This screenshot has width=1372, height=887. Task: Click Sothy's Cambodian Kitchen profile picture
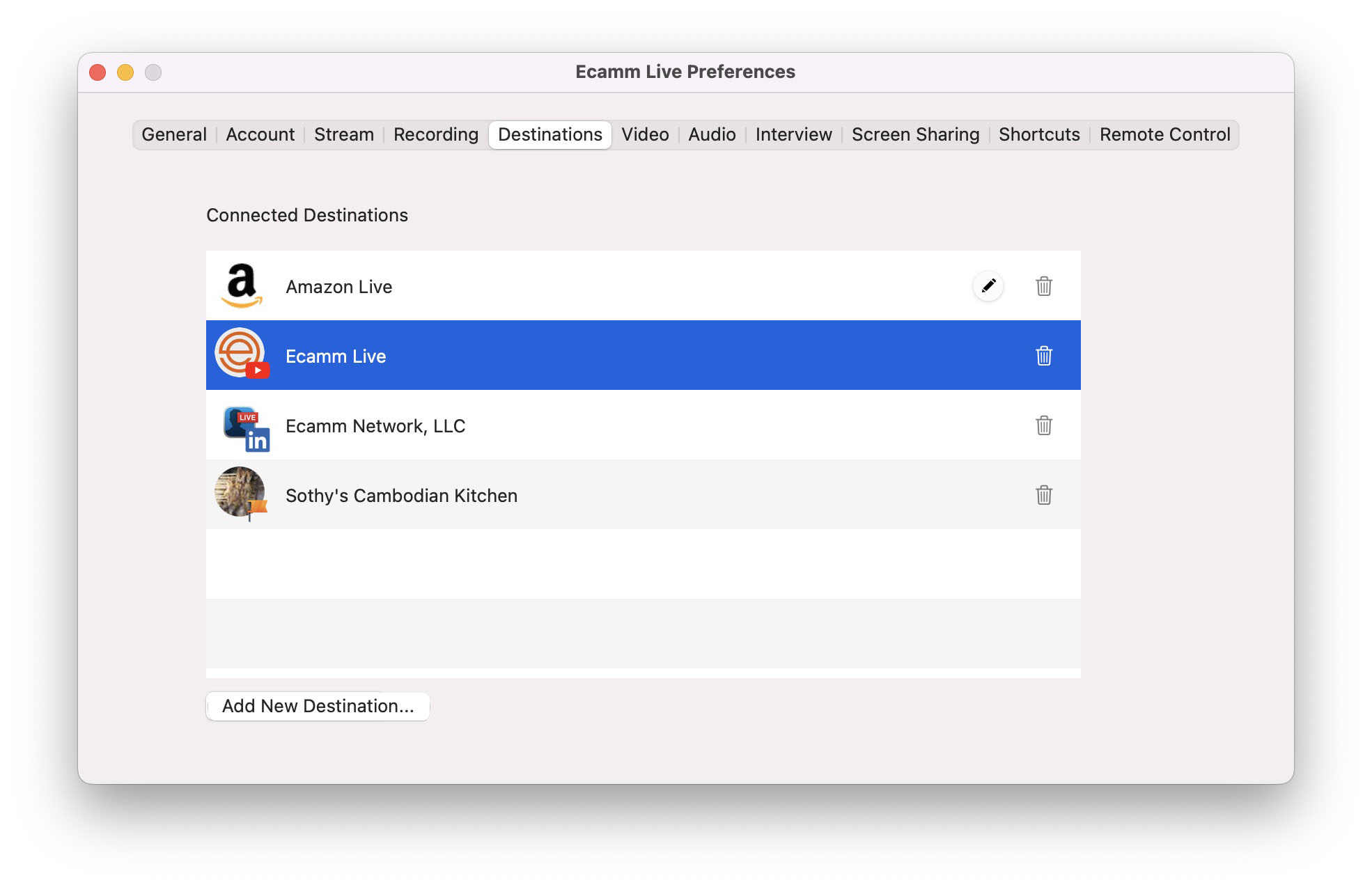coord(241,493)
